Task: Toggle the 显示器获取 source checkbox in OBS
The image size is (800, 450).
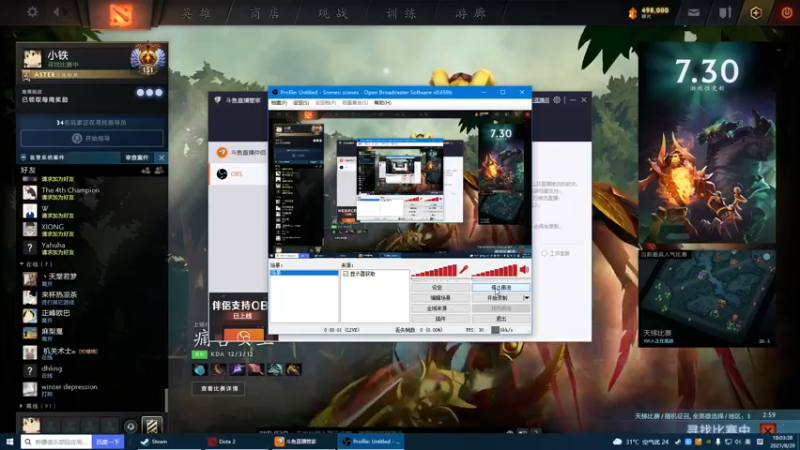Action: tap(346, 274)
